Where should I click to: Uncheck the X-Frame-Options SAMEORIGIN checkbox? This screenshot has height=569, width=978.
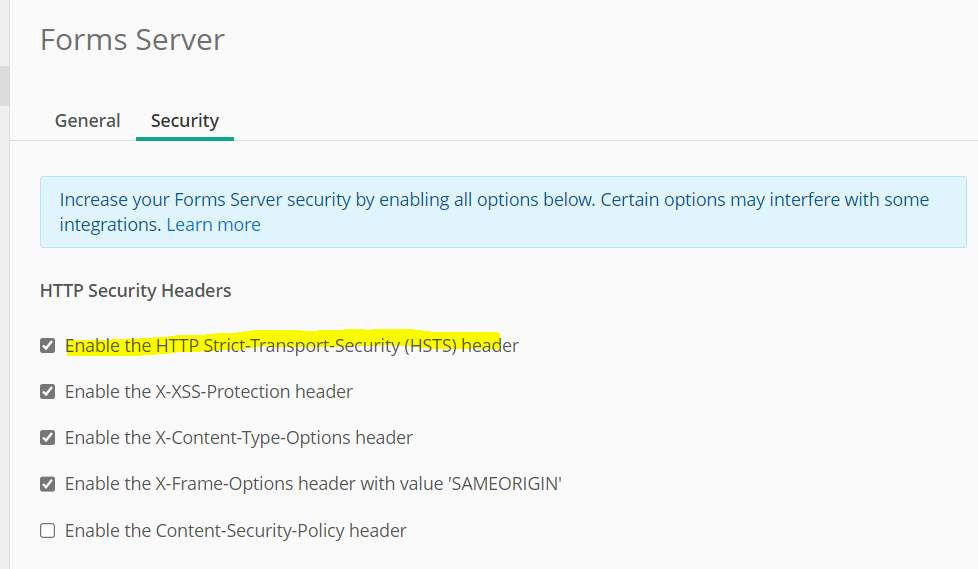pos(47,484)
